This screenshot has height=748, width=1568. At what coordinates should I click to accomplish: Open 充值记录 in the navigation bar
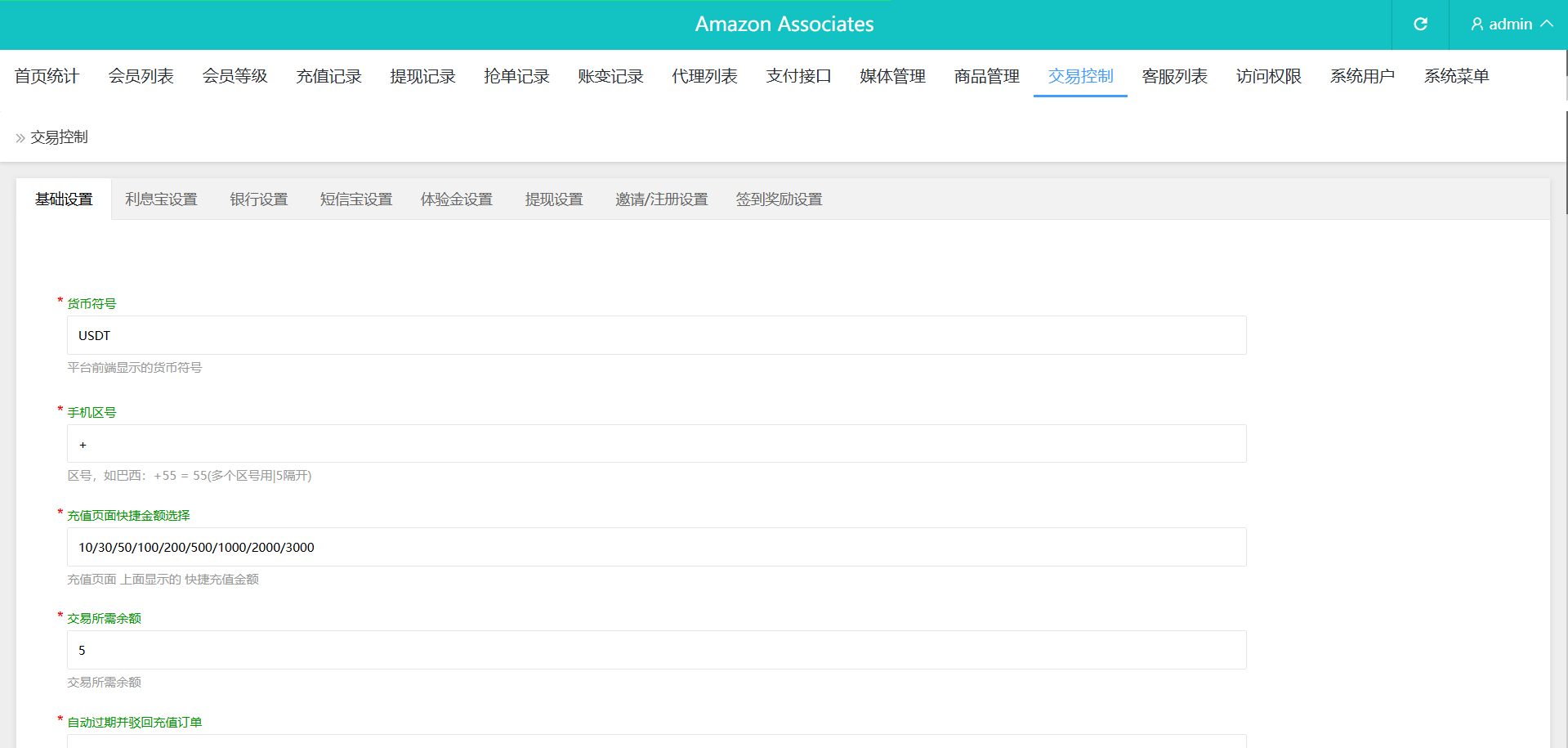click(328, 76)
